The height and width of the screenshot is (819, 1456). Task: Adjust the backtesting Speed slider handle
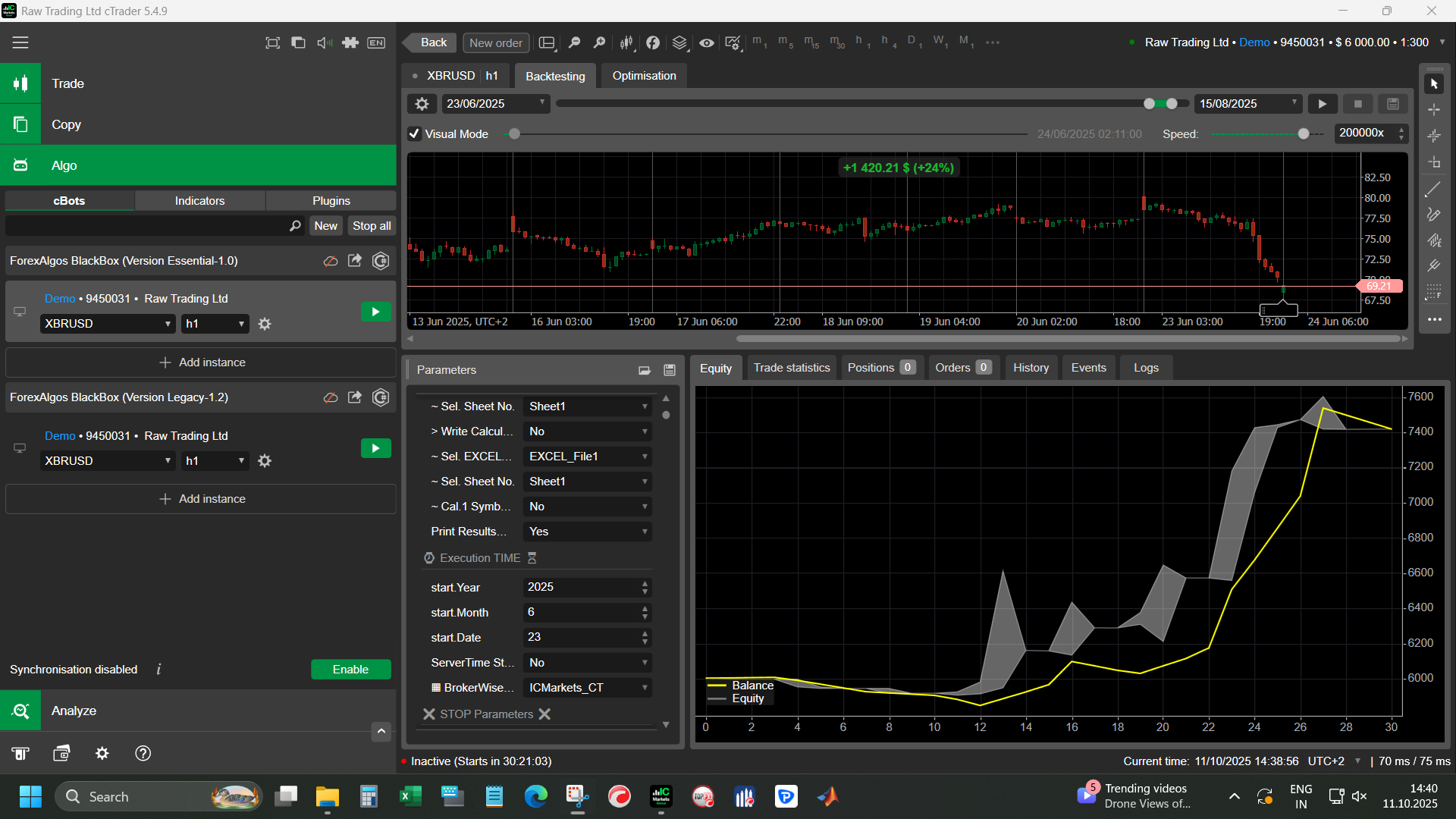1304,134
